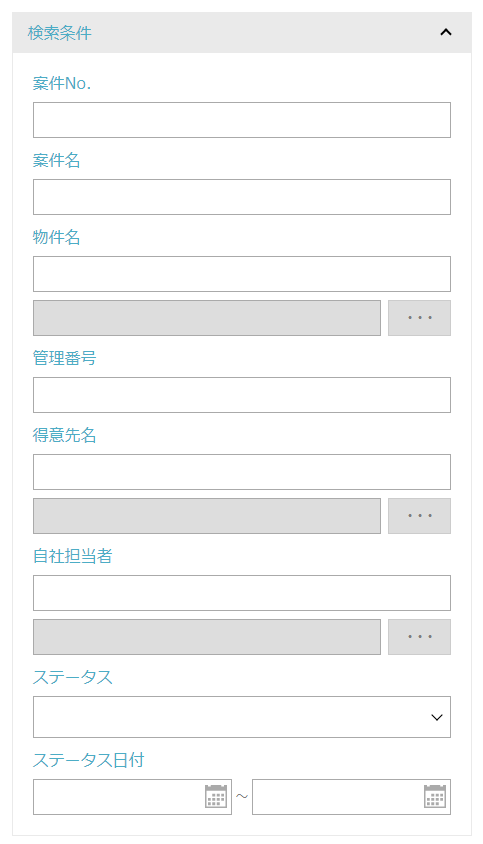Focus the 管理番号 input field

point(242,395)
